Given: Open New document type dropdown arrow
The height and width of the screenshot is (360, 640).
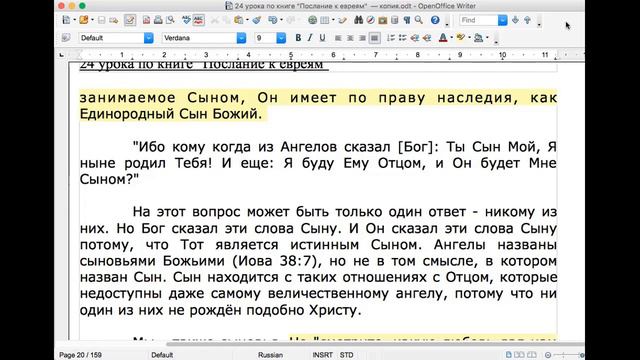Looking at the screenshot, I should click(75, 20).
